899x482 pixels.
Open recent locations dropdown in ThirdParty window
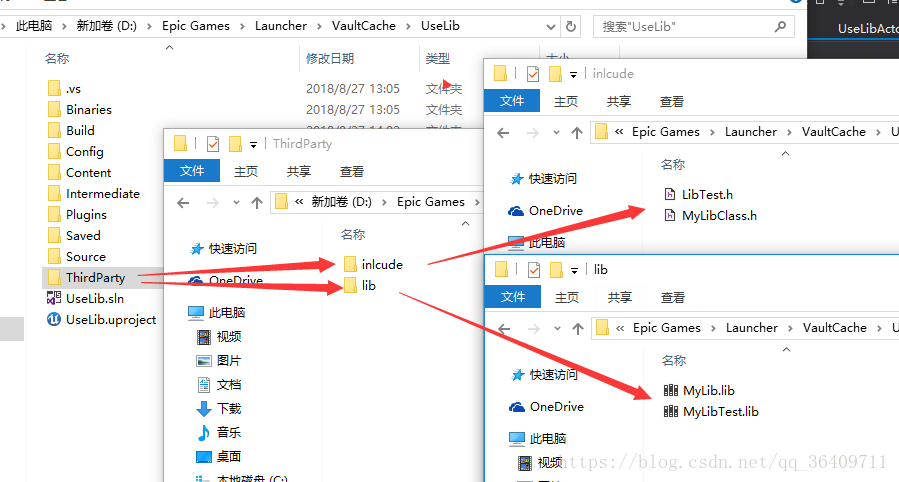236,202
